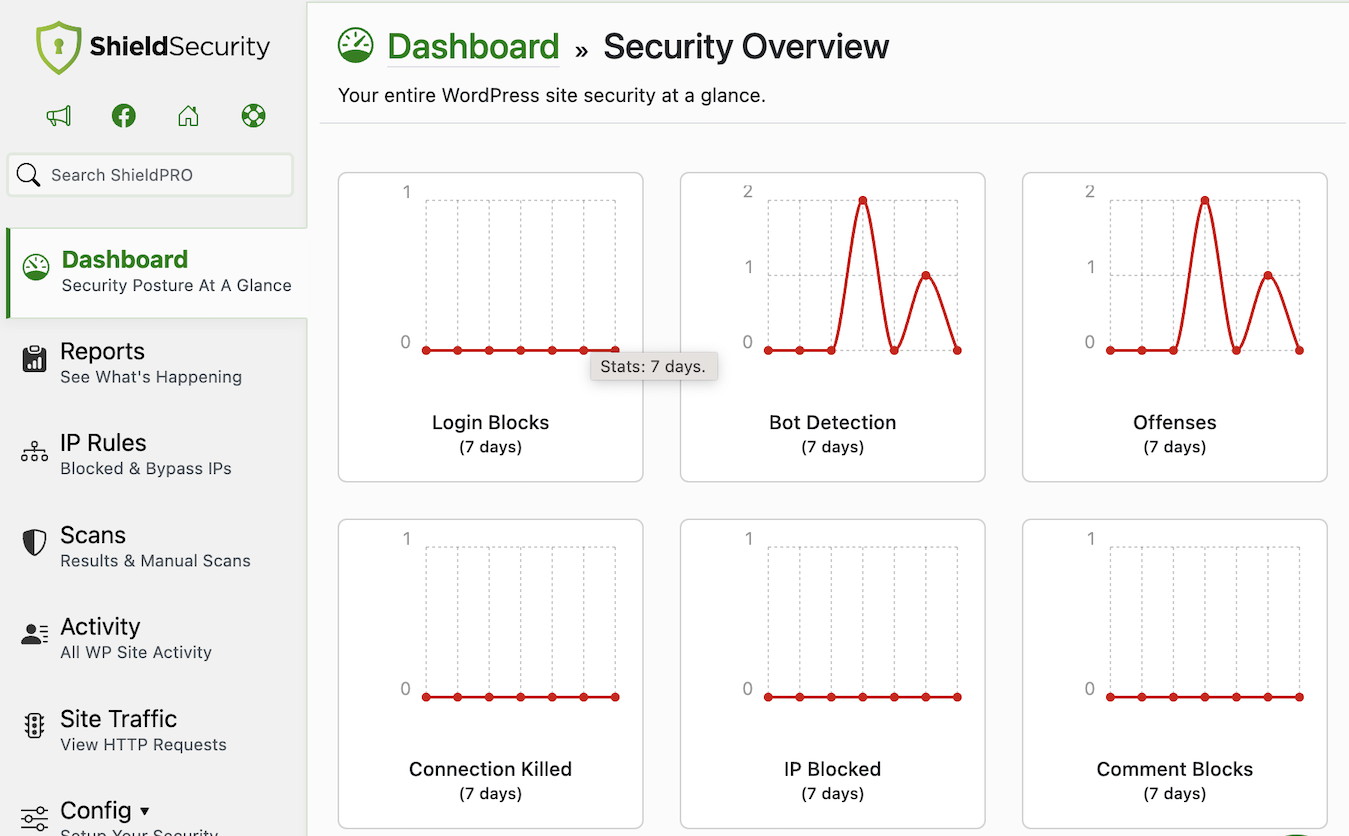Click the home icon in sidebar

tap(188, 116)
